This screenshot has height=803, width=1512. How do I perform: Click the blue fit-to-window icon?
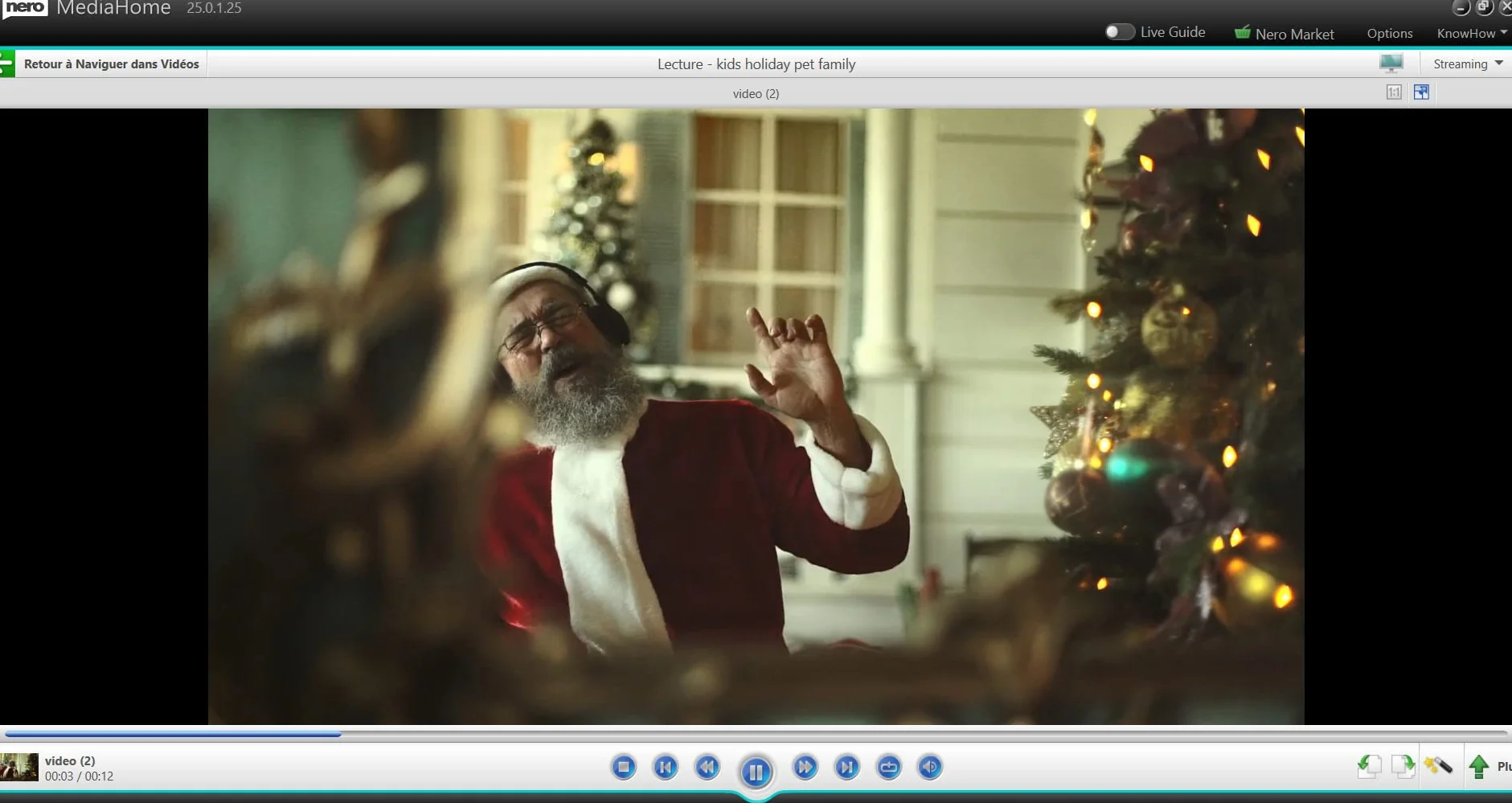[x=1421, y=92]
